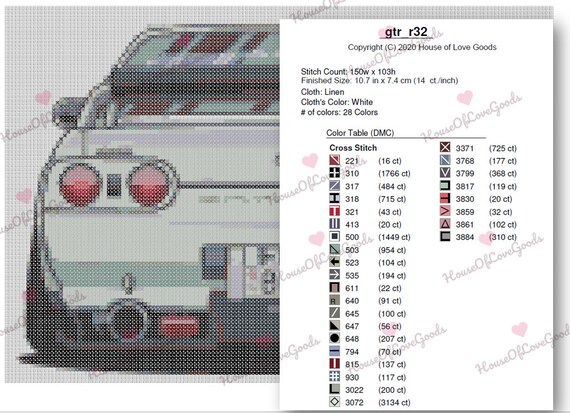The height and width of the screenshot is (413, 570).
Task: Select the DMC 794 blue stripe swatch
Action: point(334,352)
